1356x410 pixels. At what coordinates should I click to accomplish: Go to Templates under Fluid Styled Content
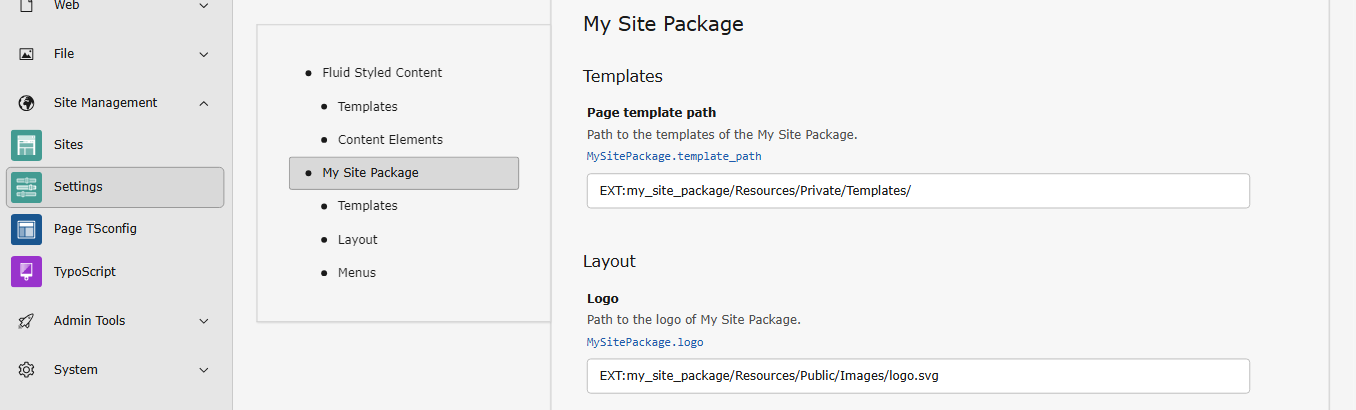coord(367,107)
